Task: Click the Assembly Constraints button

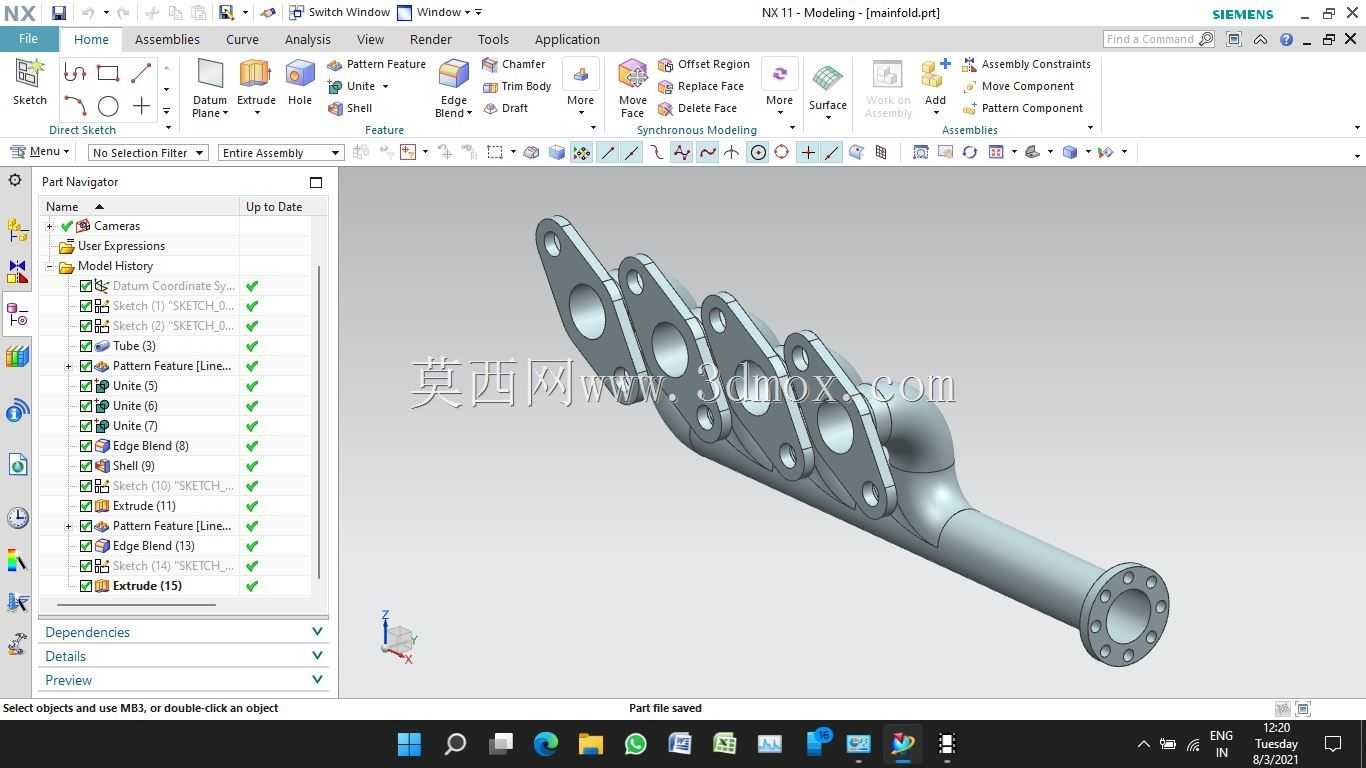Action: point(1026,64)
